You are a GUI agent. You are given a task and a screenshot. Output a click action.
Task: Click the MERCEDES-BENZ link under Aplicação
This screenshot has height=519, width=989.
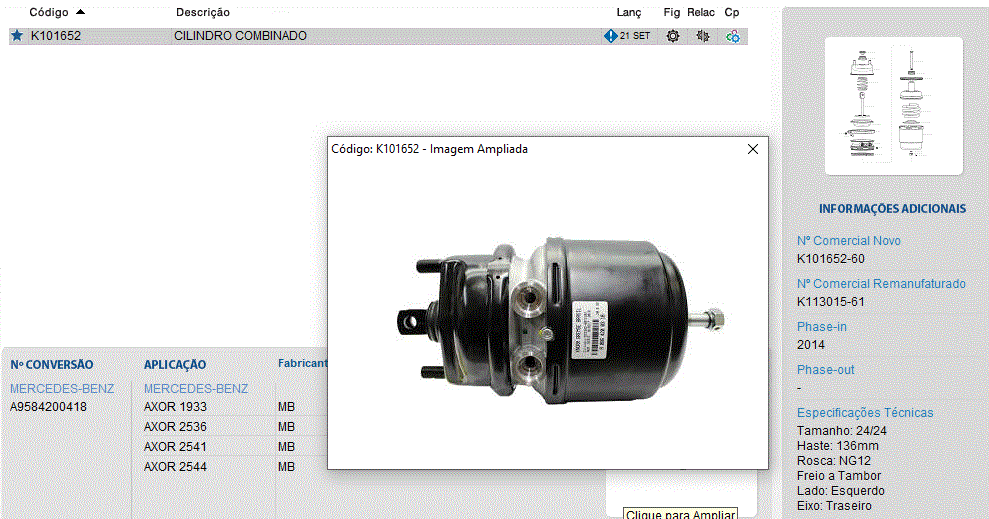(196, 388)
